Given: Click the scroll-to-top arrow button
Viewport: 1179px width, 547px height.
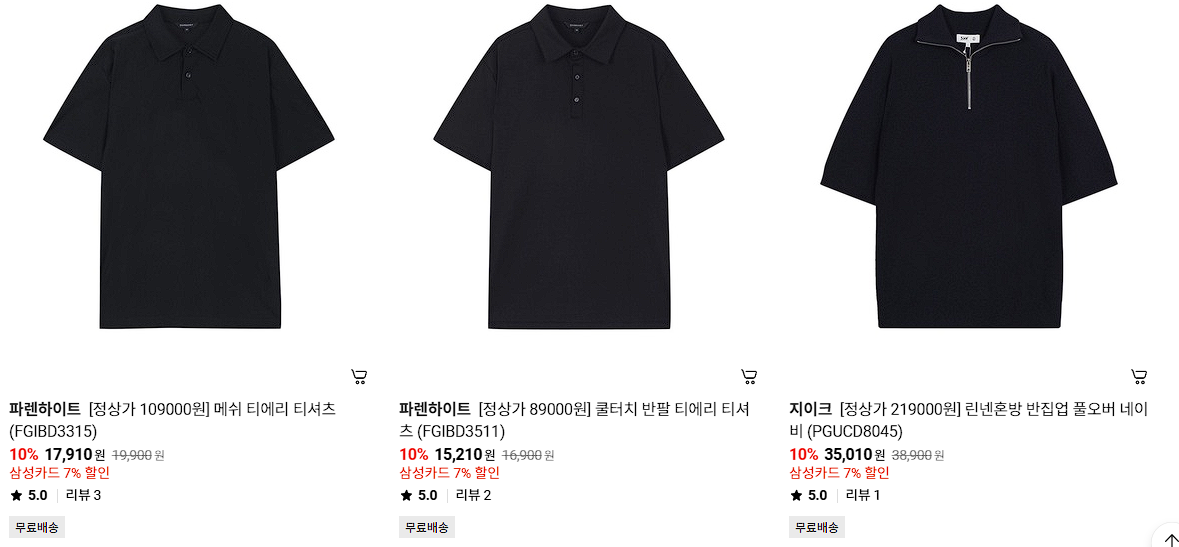Looking at the screenshot, I should pos(1165,537).
